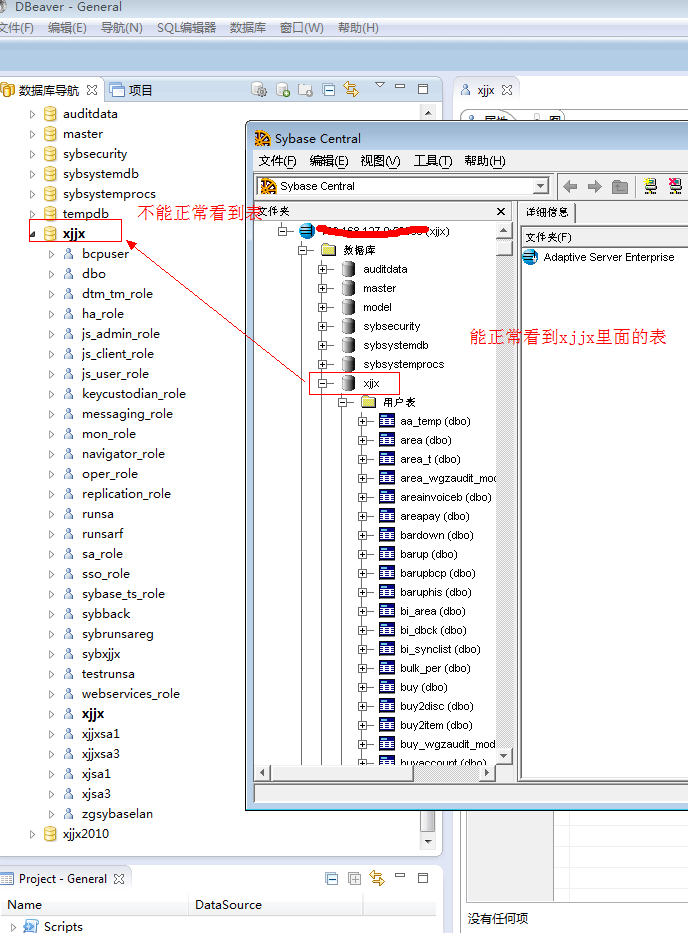Open Sybase Central 帮助(H) menu

click(x=485, y=161)
